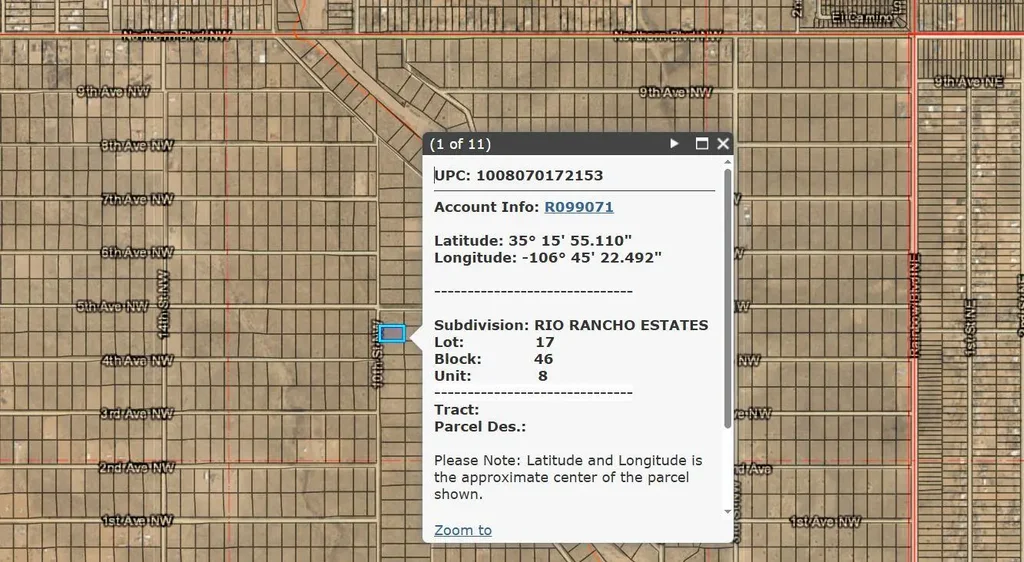Image resolution: width=1024 pixels, height=562 pixels.
Task: Click the popup scrollbar up arrow
Action: [x=727, y=163]
